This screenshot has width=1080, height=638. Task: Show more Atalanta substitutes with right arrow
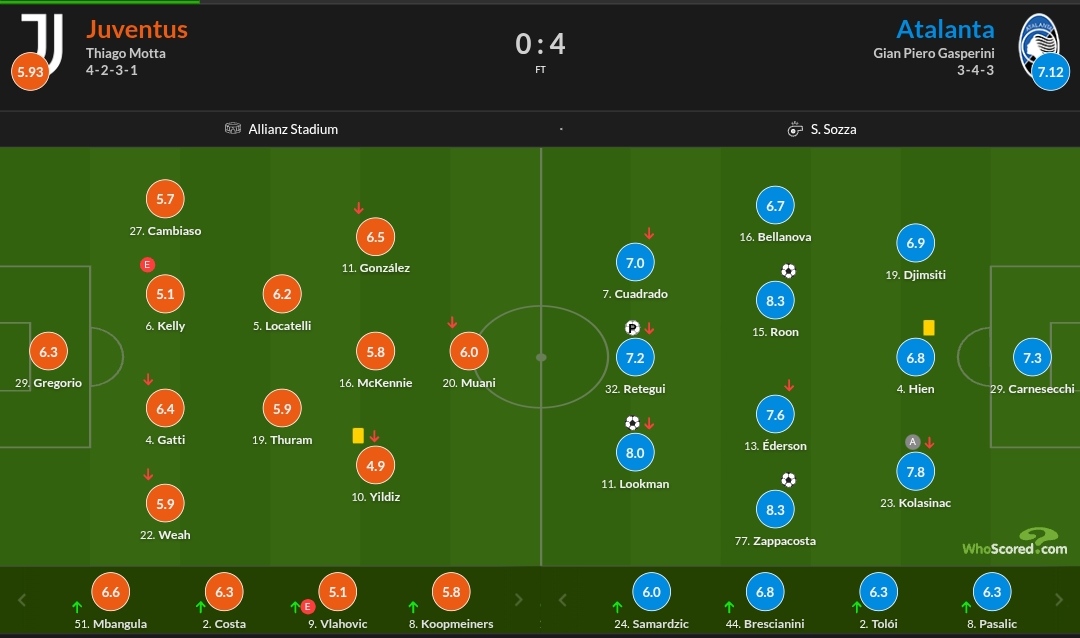click(x=1059, y=600)
